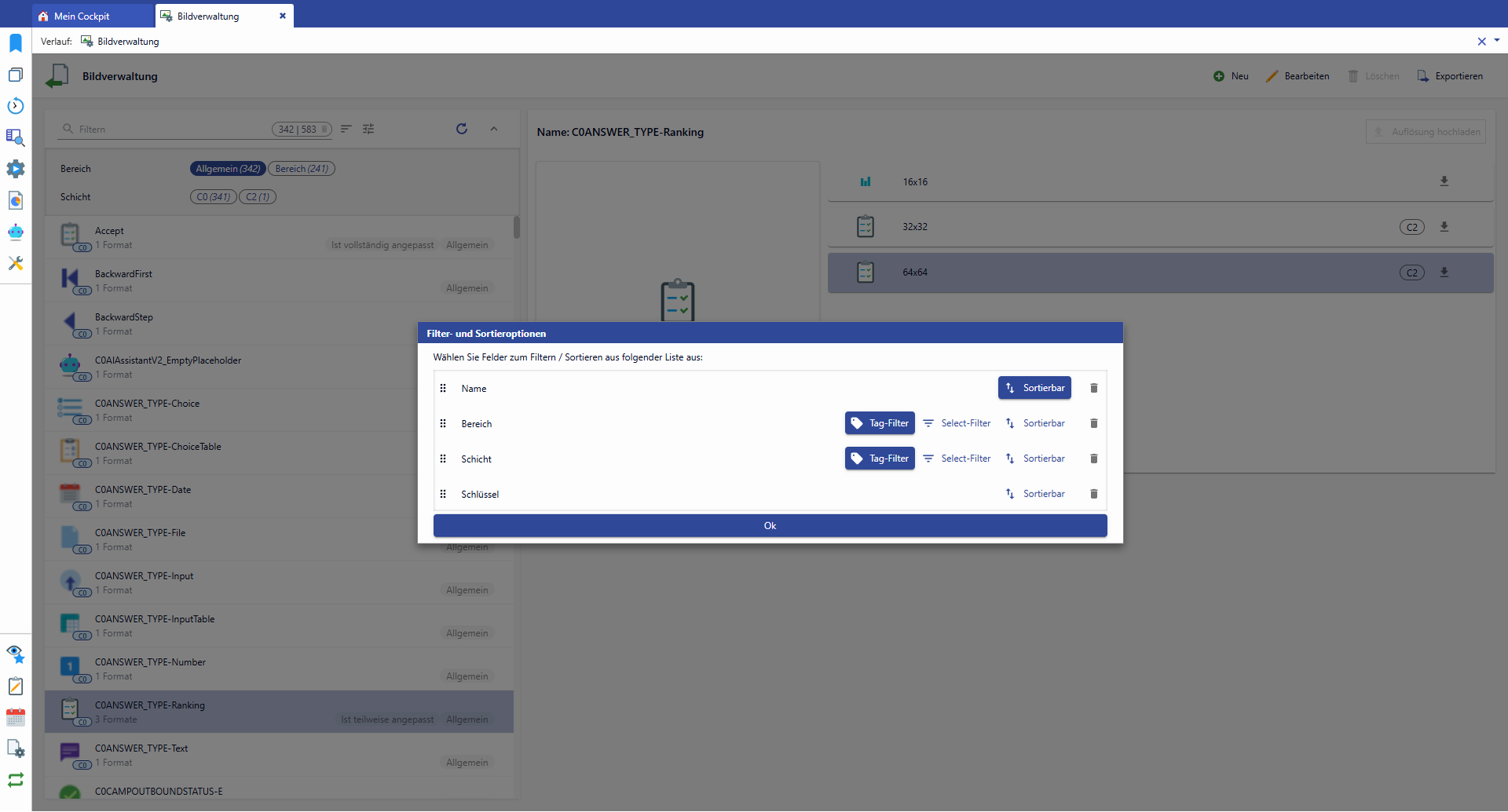Open the calendar icon in sidebar
1508x812 pixels.
pyautogui.click(x=16, y=717)
